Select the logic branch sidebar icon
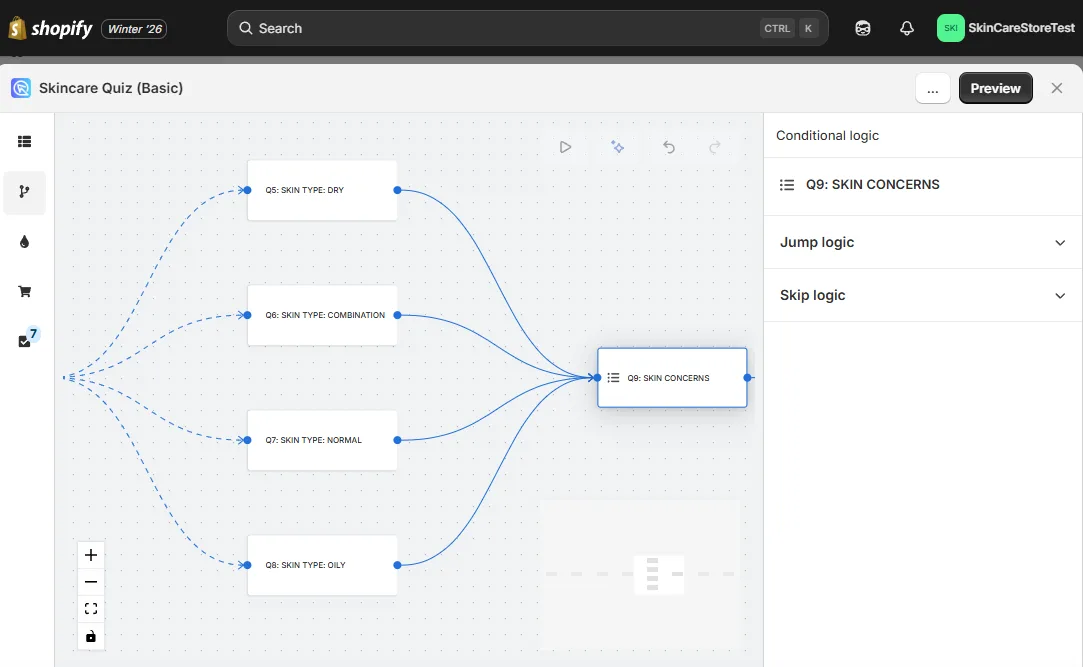The image size is (1083, 667). tap(24, 192)
